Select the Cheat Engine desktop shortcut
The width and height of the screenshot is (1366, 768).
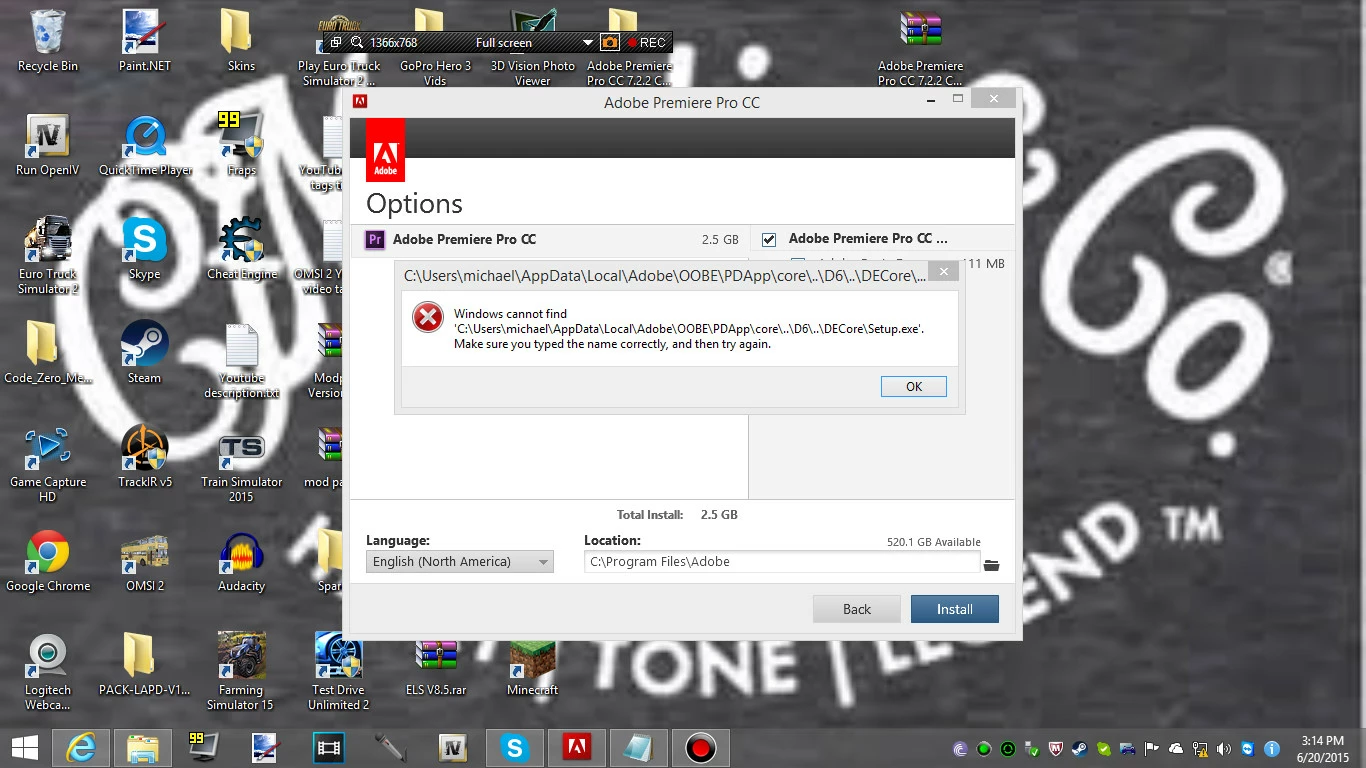[241, 250]
